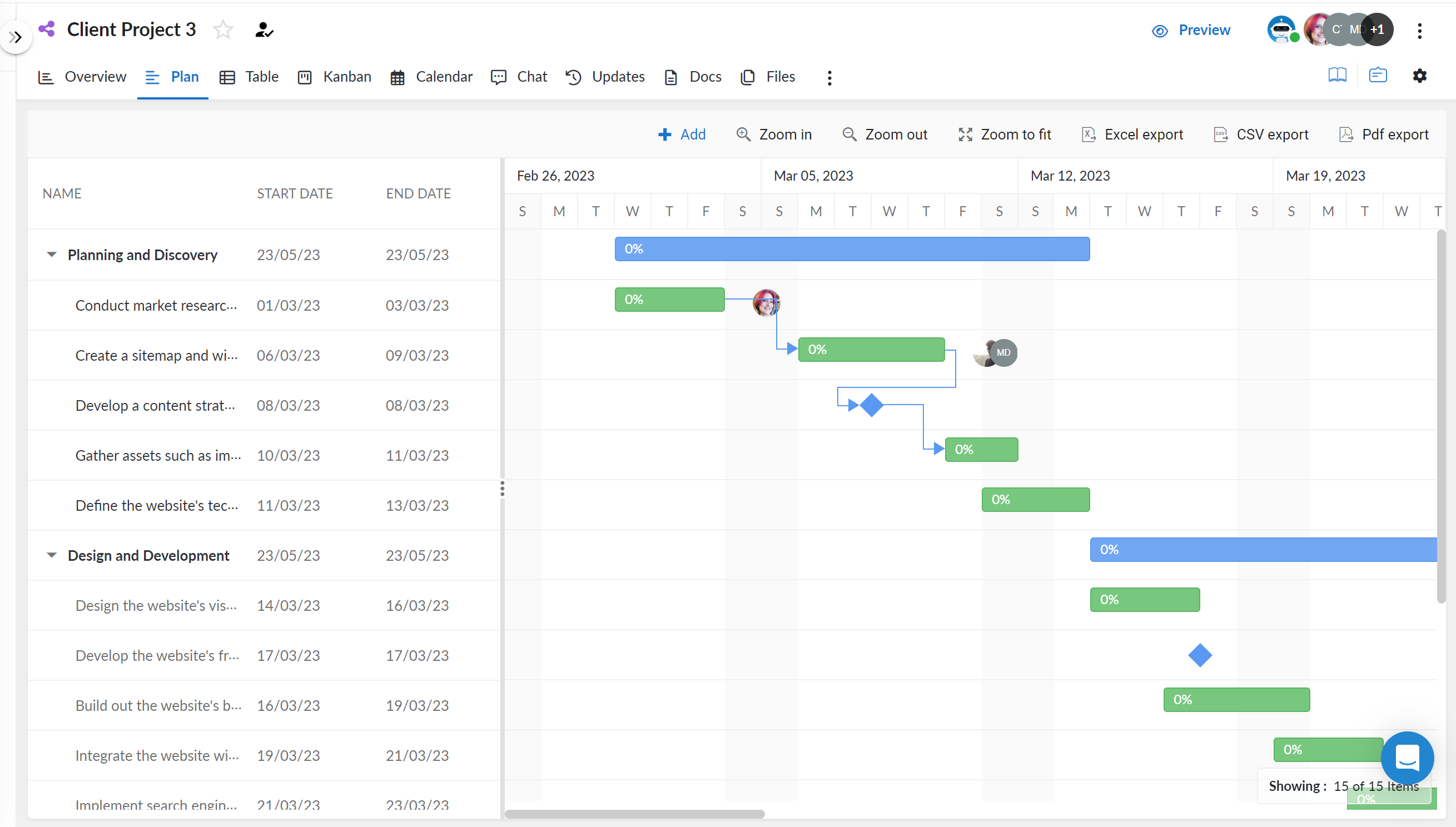This screenshot has height=827, width=1456.
Task: Zoom out the Gantt chart
Action: coord(884,134)
